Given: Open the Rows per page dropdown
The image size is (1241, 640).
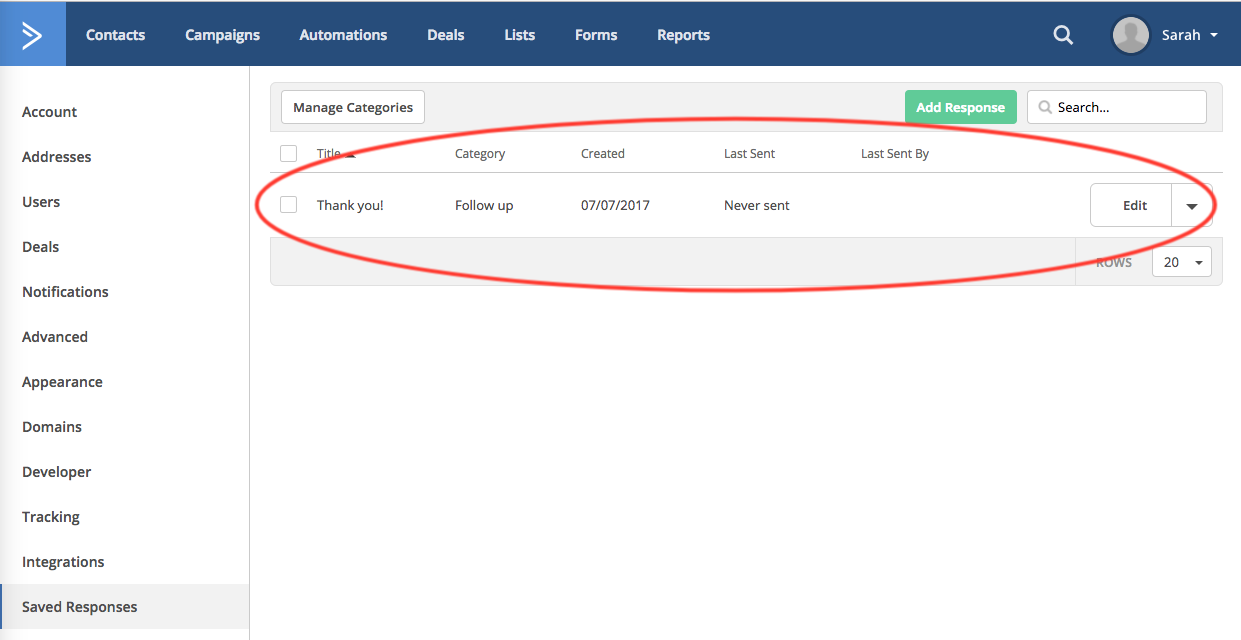Looking at the screenshot, I should tap(1181, 262).
